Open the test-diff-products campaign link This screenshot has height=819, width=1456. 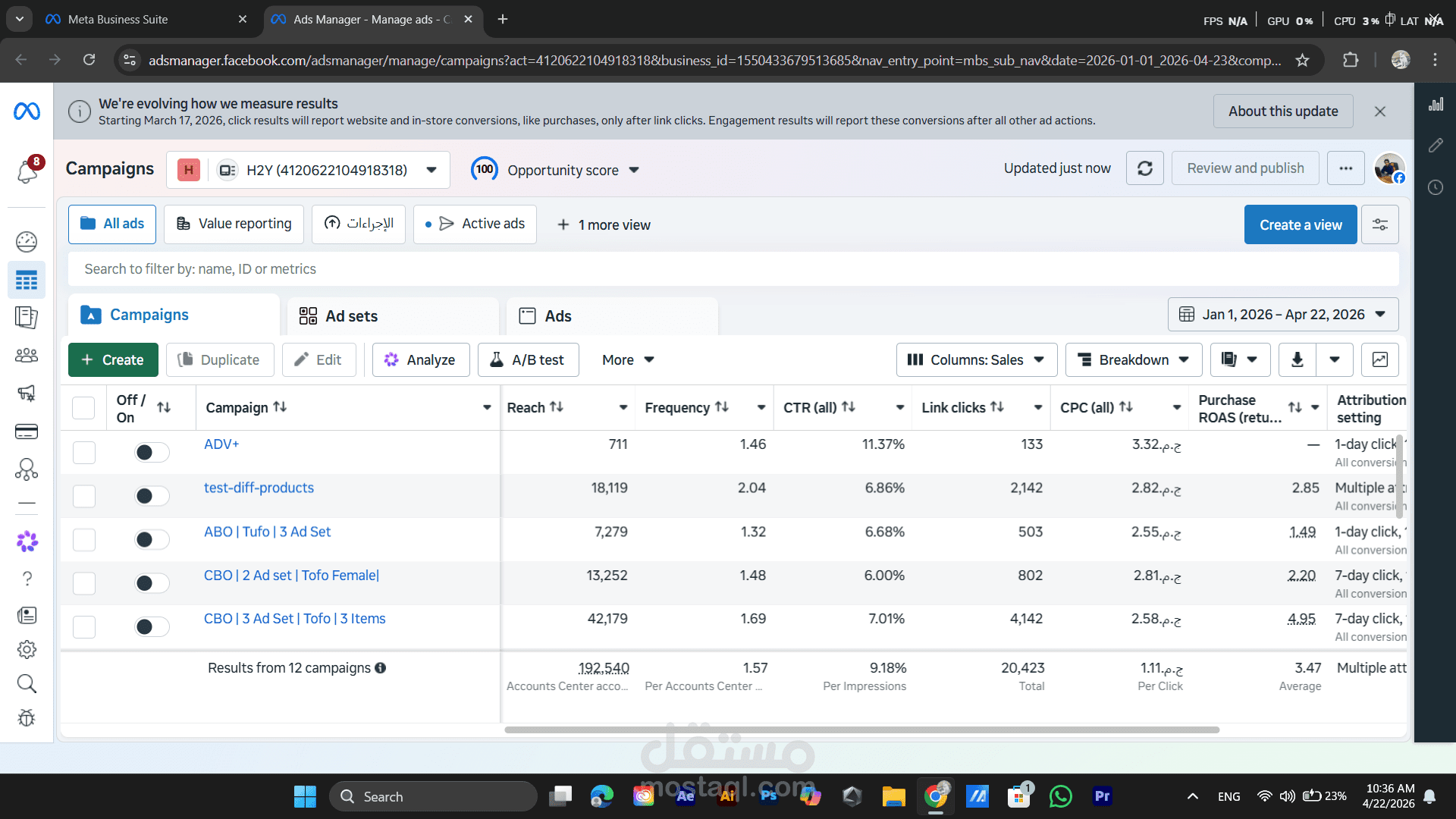(x=259, y=488)
